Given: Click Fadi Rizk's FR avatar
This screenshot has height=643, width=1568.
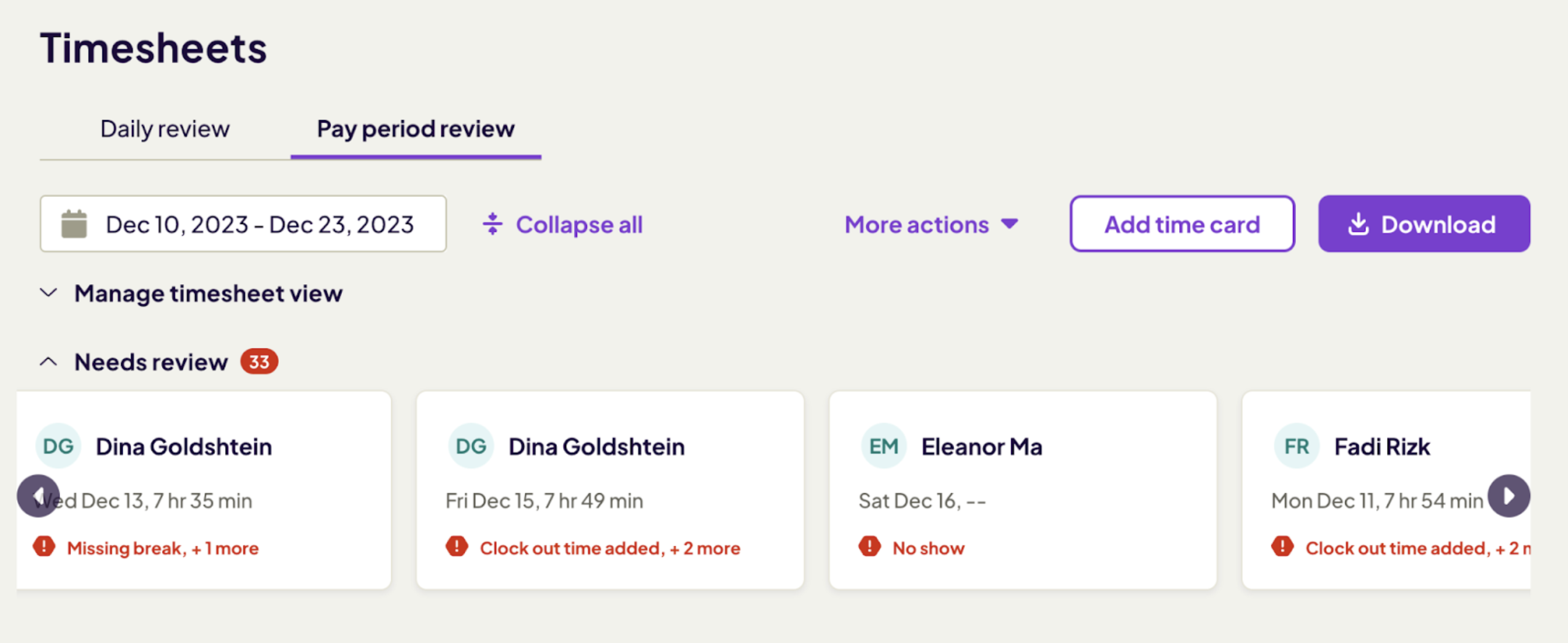Looking at the screenshot, I should coord(1297,446).
